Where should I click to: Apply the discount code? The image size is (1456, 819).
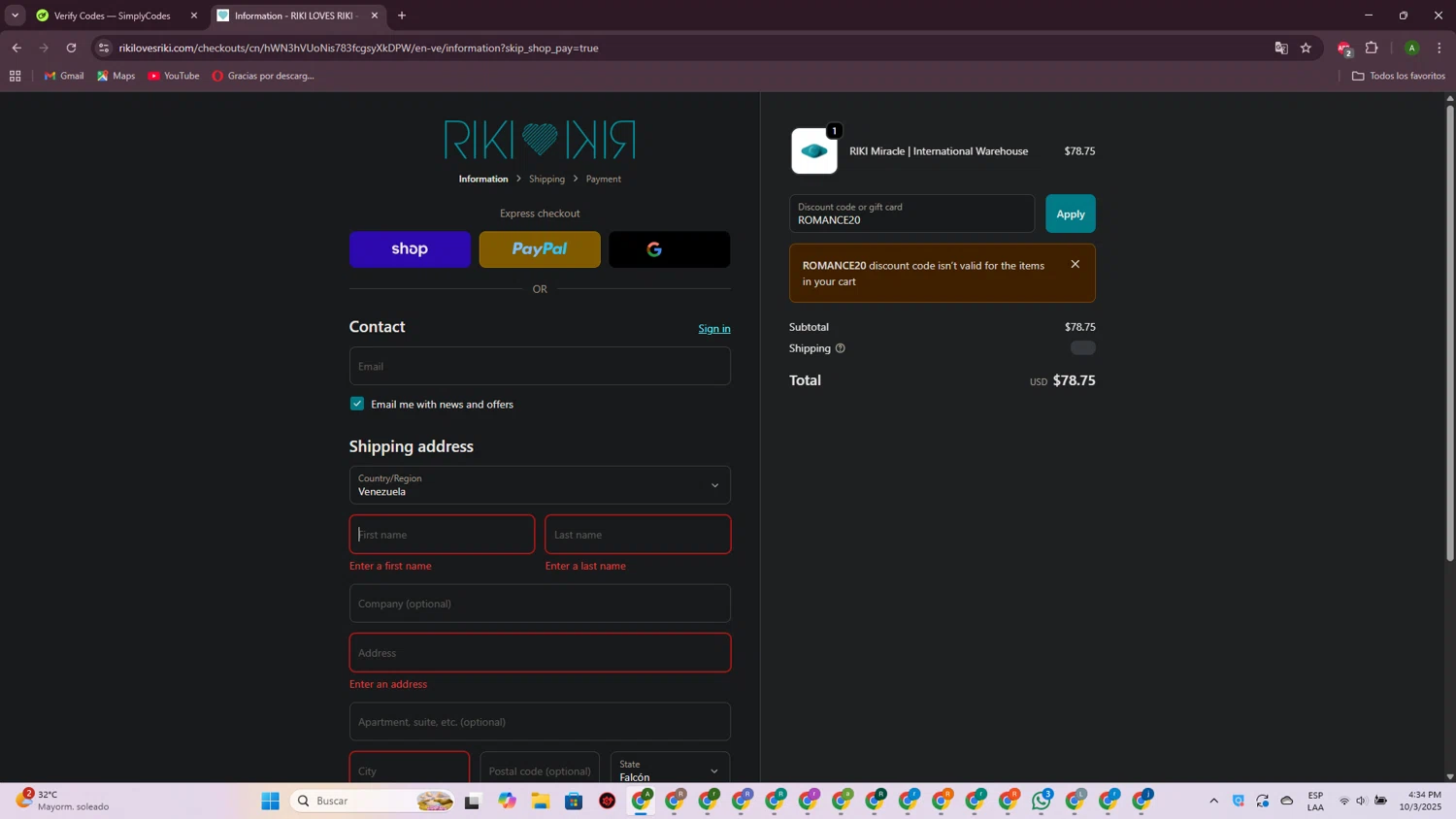[x=1070, y=213]
